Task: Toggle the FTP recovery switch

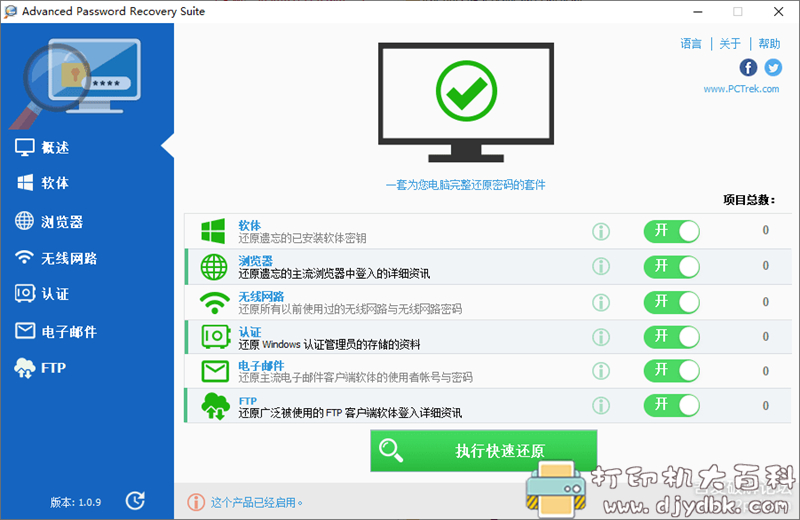Action: pyautogui.click(x=671, y=405)
